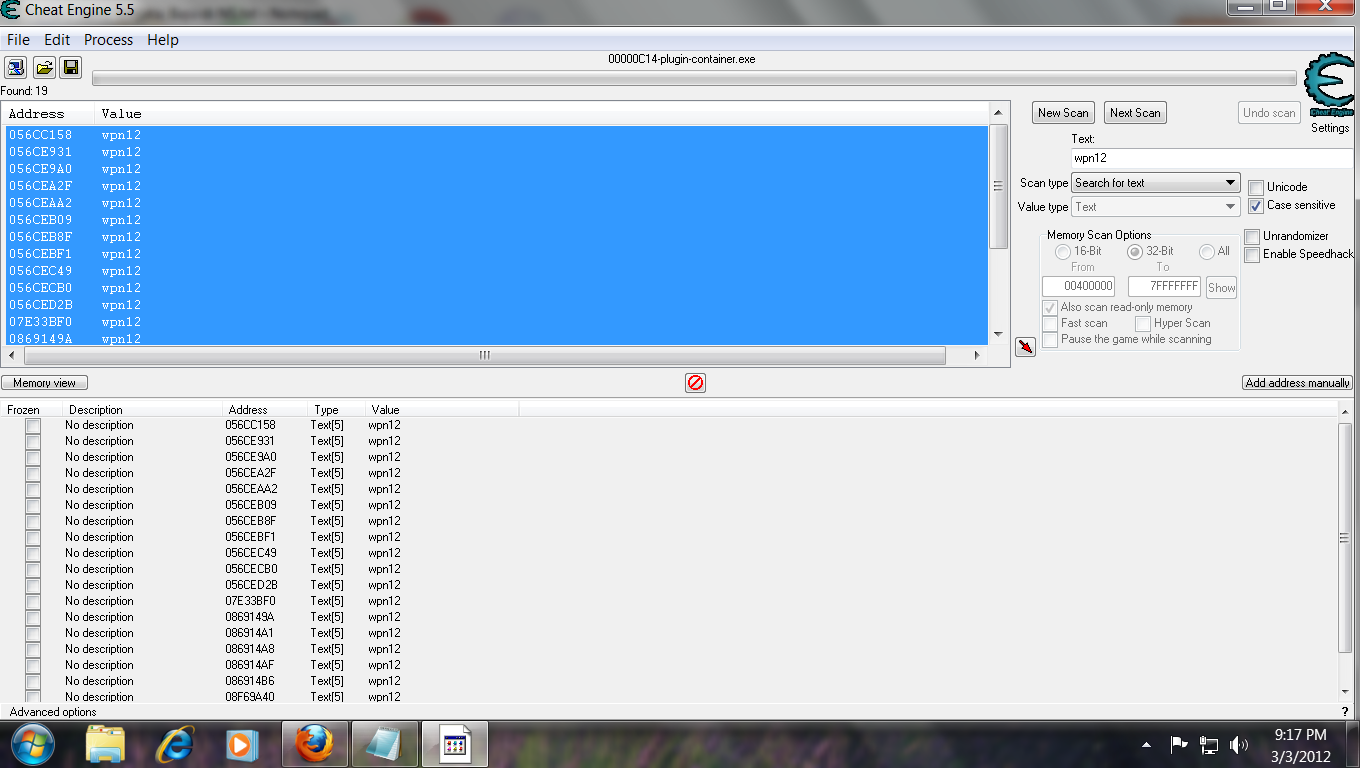Enable Speedhack checkbox

[1252, 255]
